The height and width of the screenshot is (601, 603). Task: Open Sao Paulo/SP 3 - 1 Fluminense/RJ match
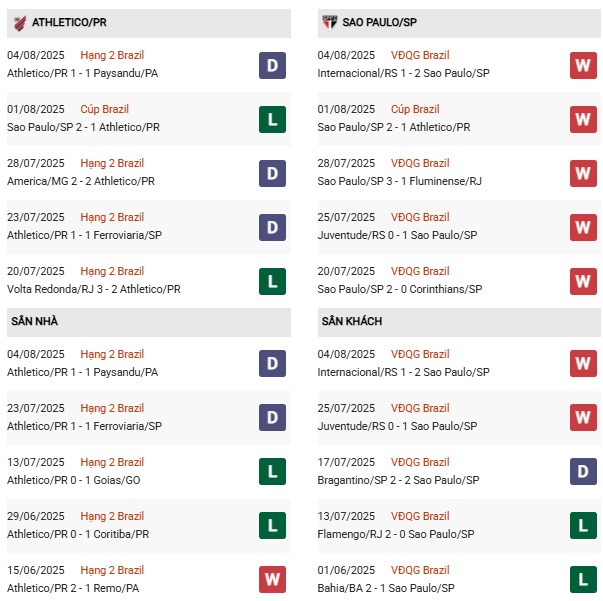399,181
